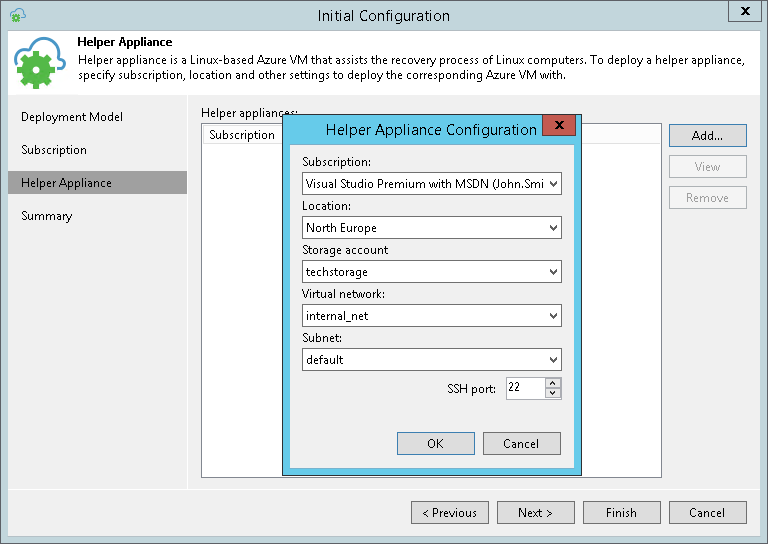
Task: Click the Previous button
Action: click(449, 513)
